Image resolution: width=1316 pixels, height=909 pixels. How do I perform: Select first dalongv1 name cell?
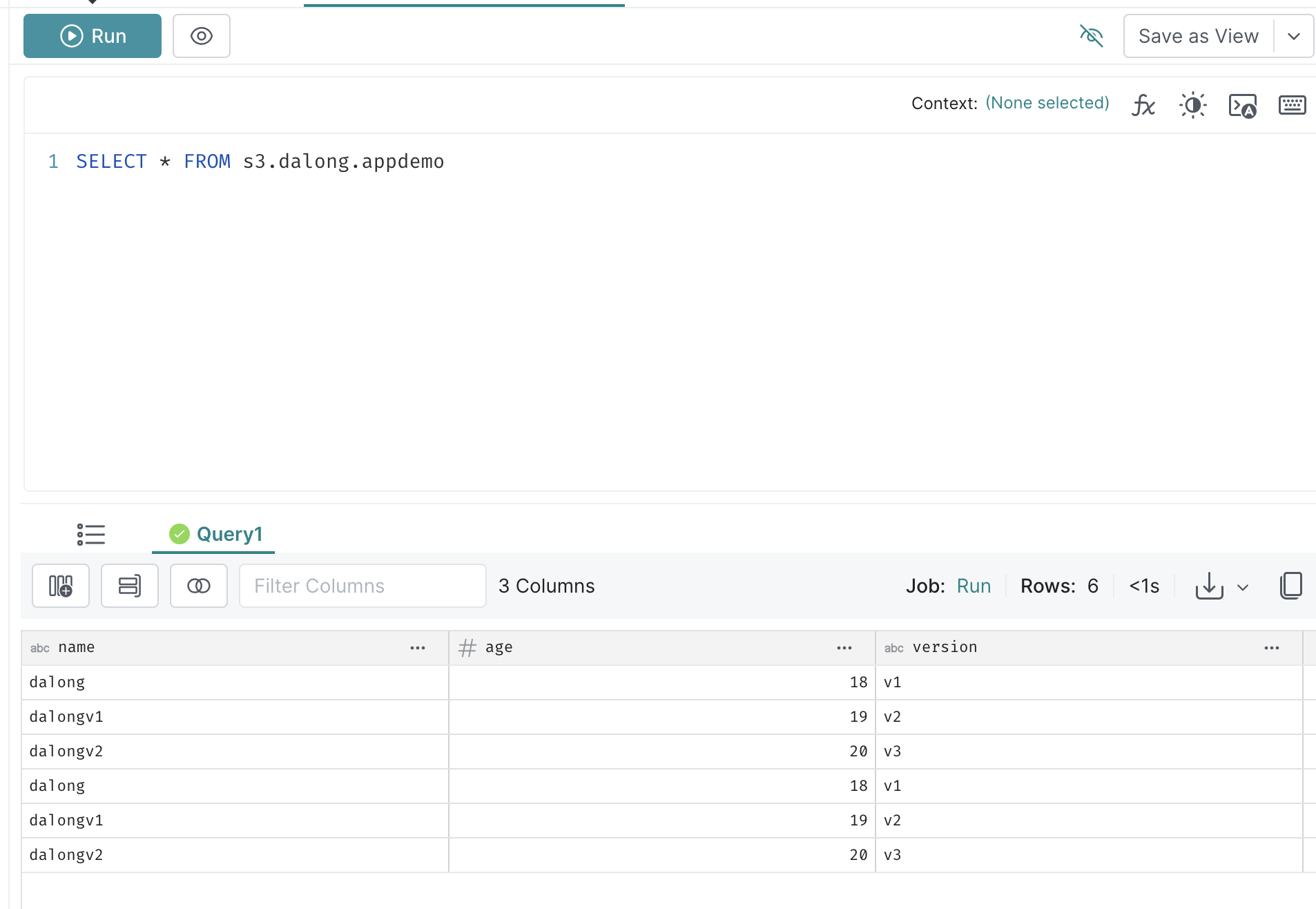tap(235, 717)
